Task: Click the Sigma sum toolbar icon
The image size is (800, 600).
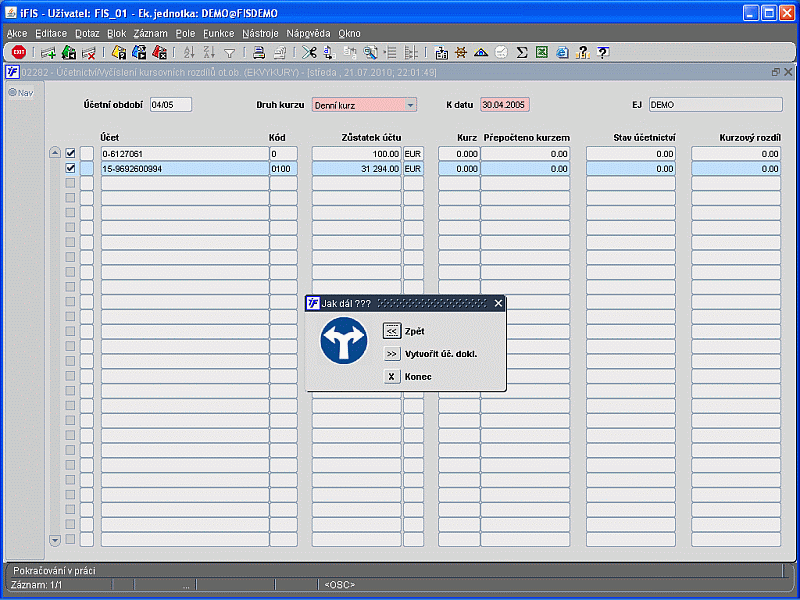Action: coord(521,53)
